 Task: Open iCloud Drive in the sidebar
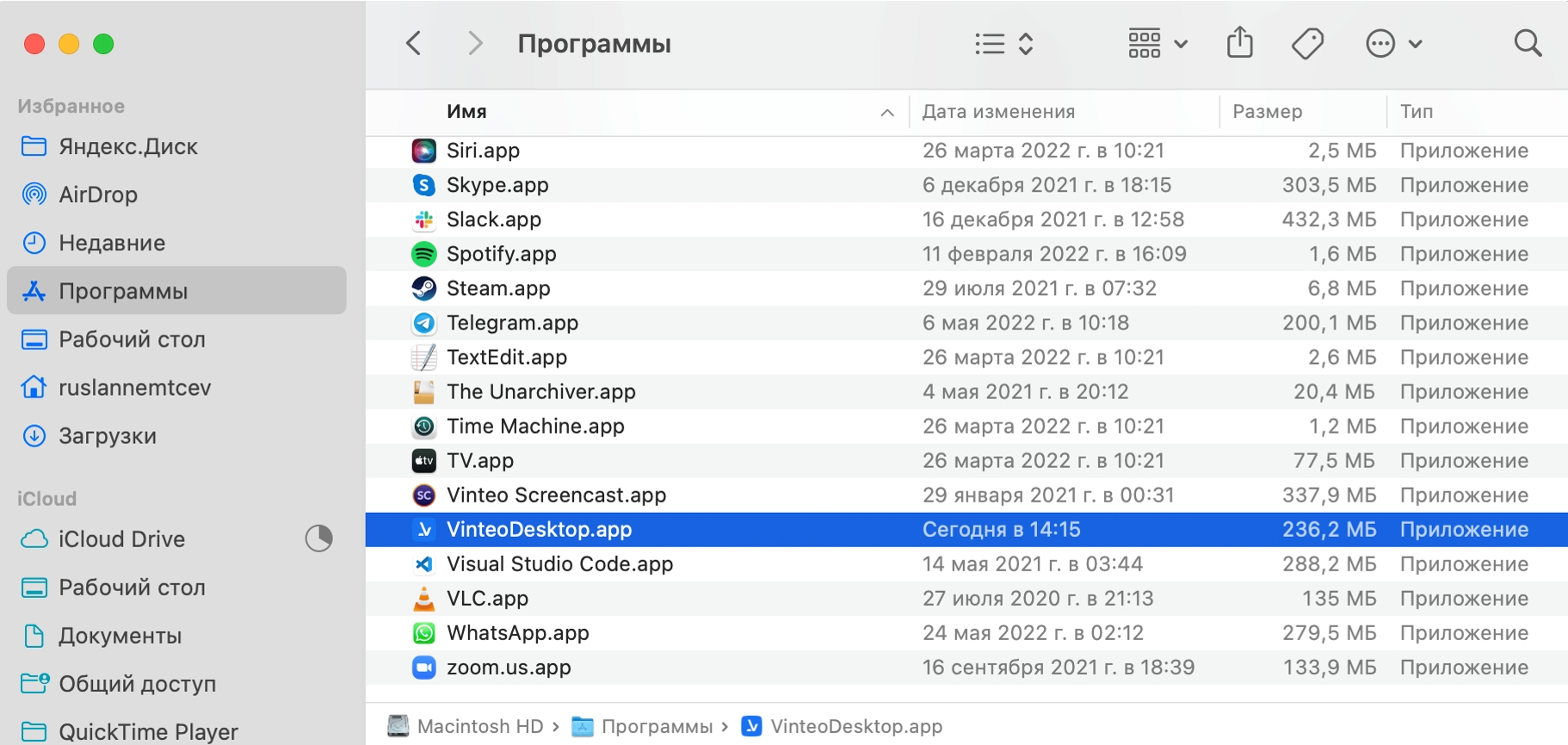176,539
